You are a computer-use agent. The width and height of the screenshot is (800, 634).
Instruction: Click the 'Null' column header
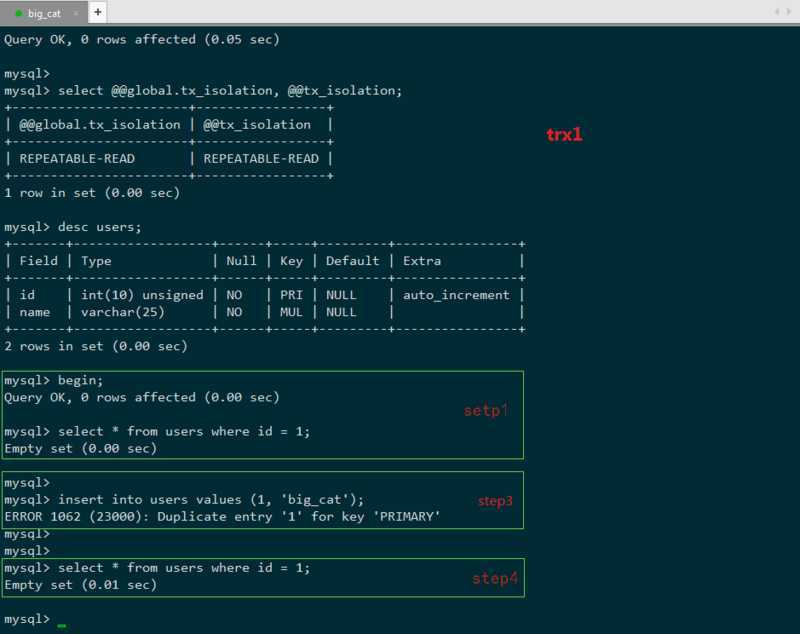(241, 261)
